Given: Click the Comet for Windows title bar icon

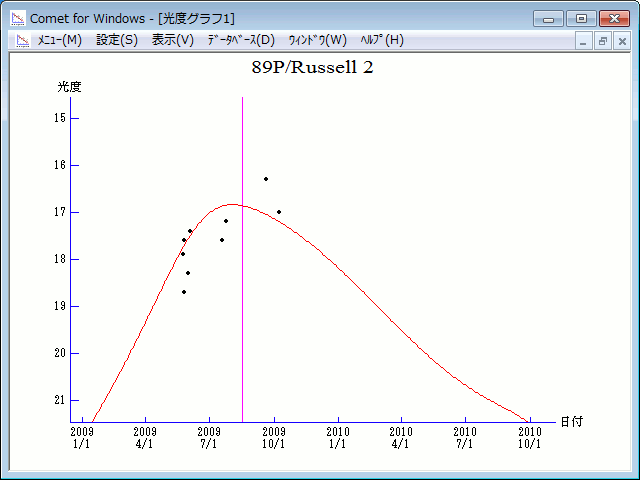Looking at the screenshot, I should click(x=17, y=18).
